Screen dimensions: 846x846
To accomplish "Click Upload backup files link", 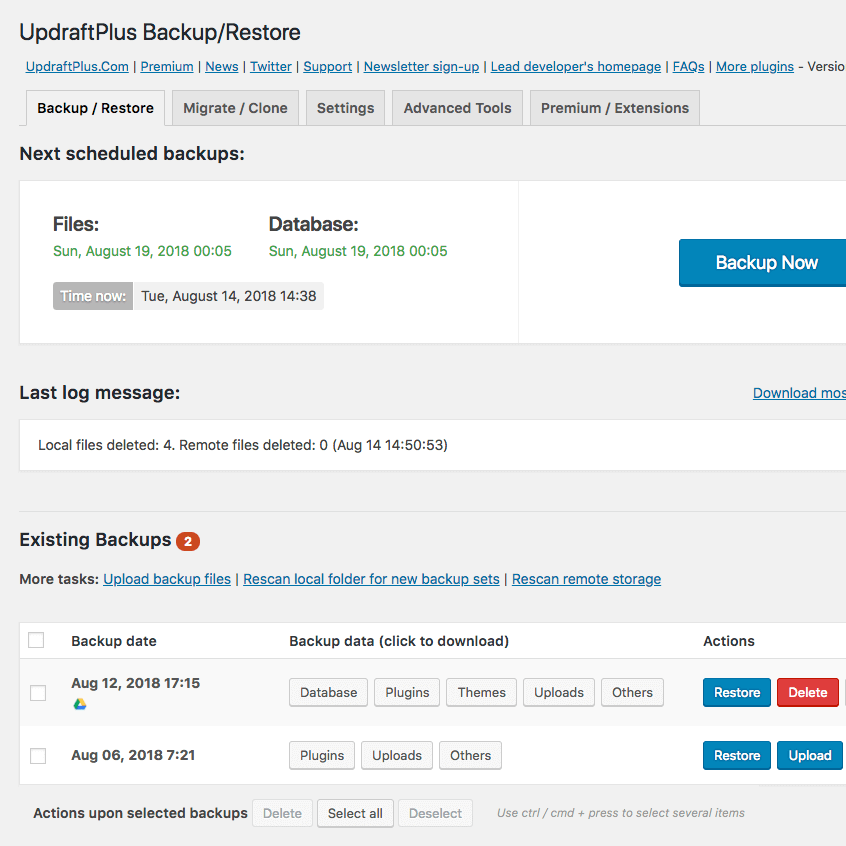I will coord(167,579).
